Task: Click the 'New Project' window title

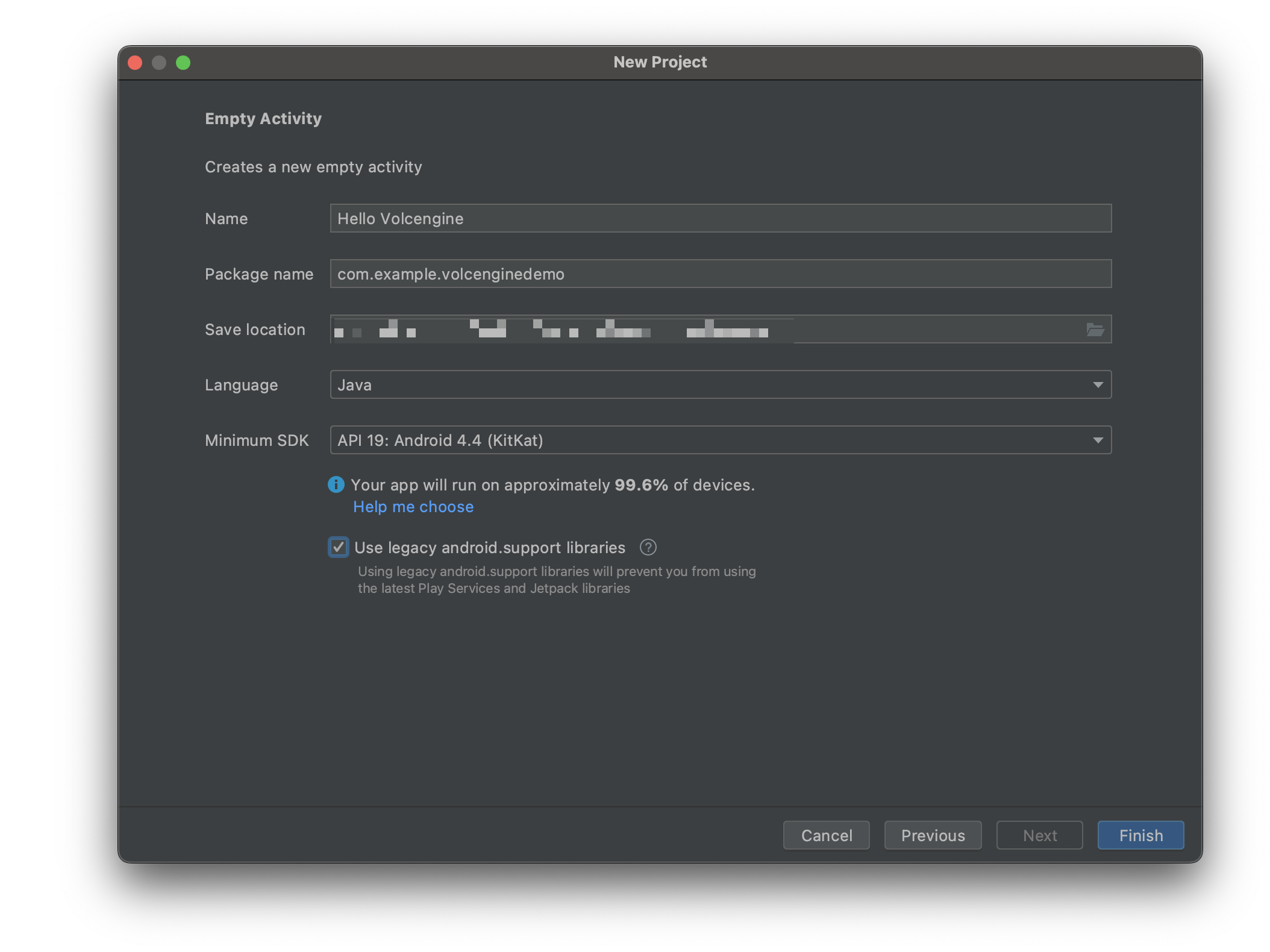Action: 660,62
